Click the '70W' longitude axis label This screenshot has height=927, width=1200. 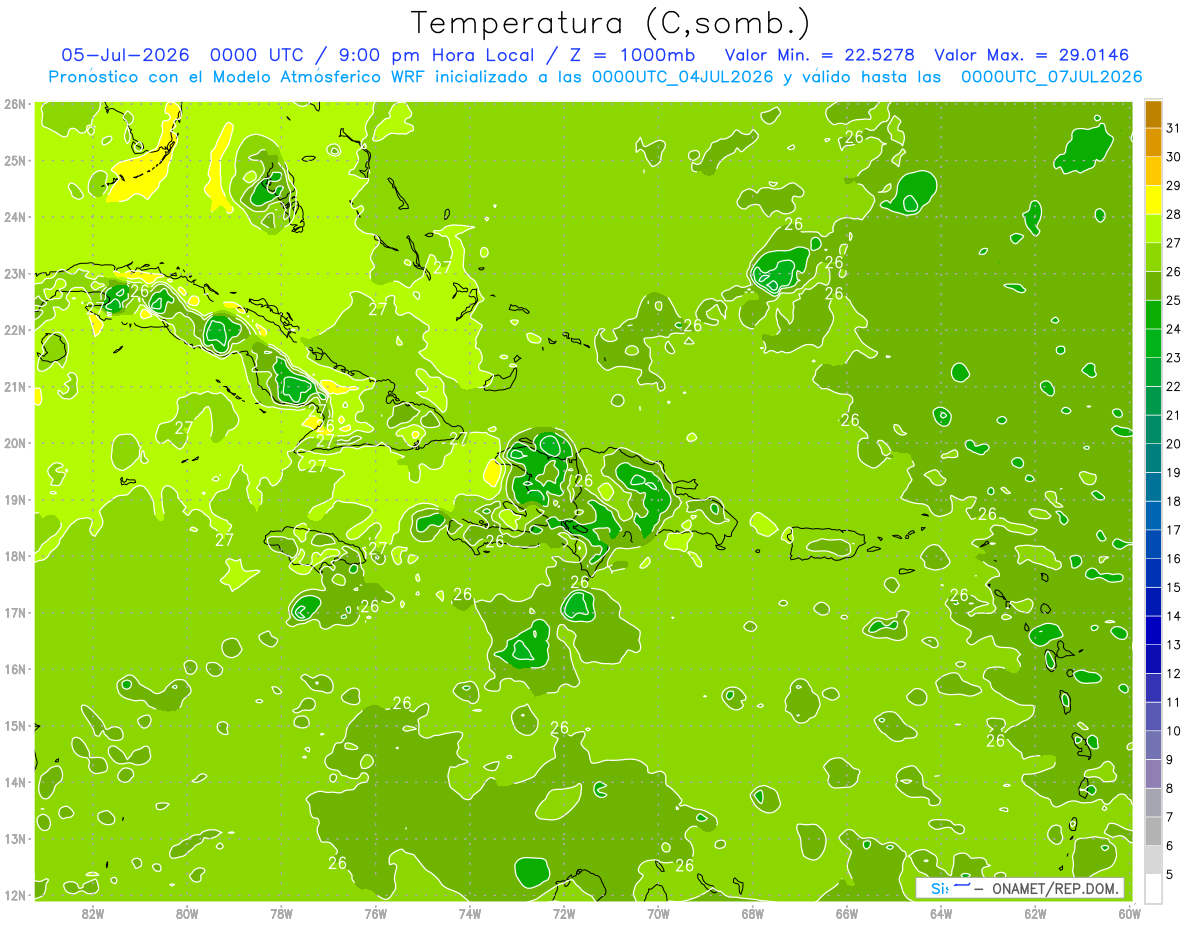coord(658,913)
